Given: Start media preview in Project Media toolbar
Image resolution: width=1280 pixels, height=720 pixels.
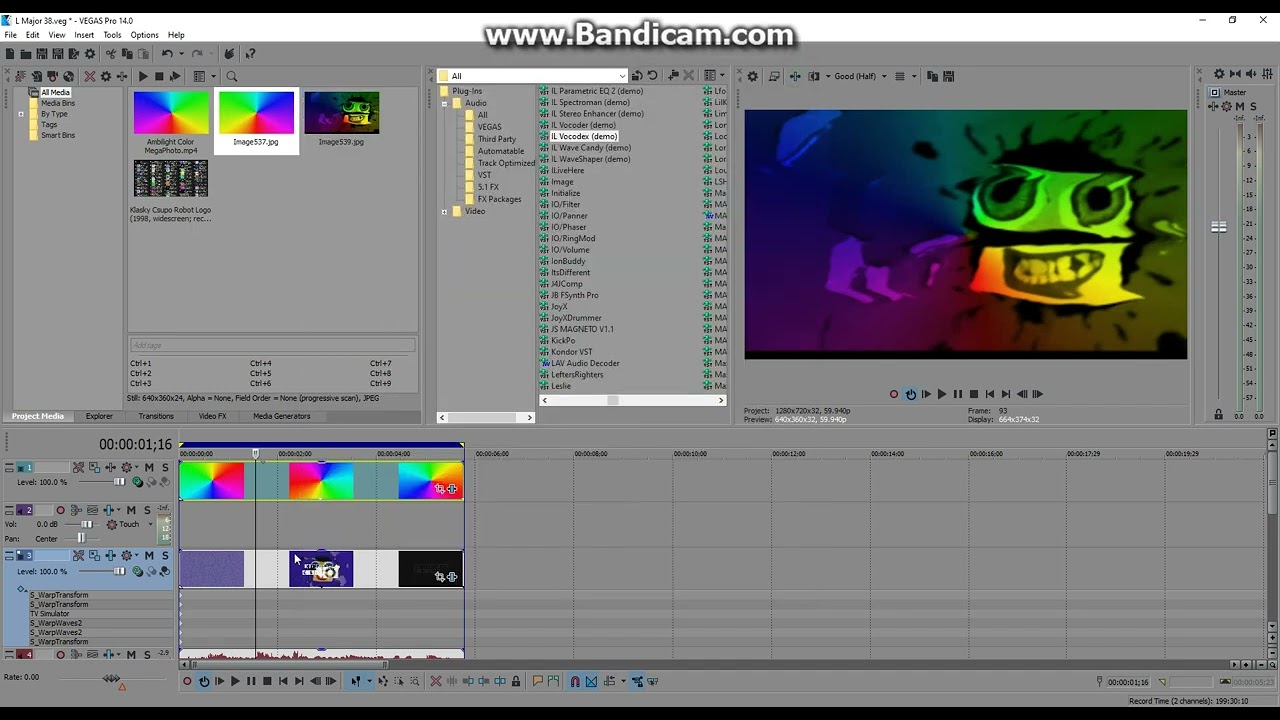Looking at the screenshot, I should pyautogui.click(x=143, y=76).
